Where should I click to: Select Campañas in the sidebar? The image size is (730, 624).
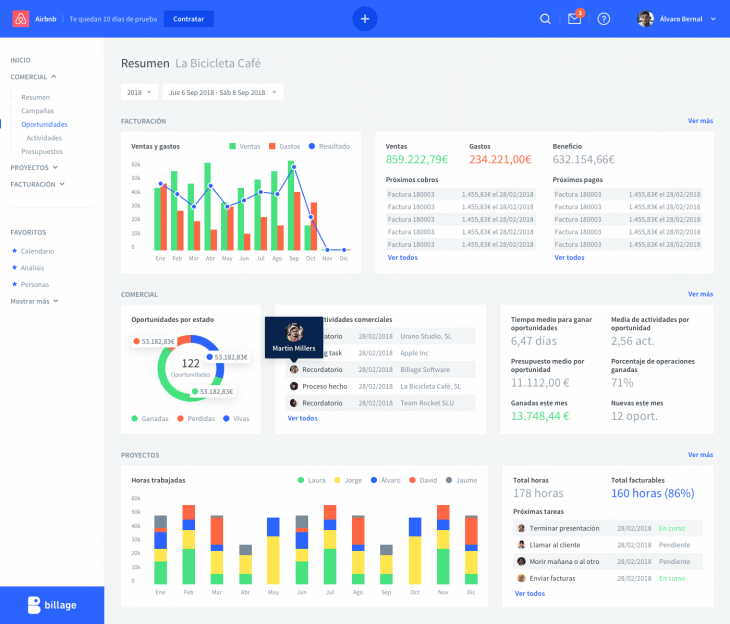pyautogui.click(x=37, y=111)
